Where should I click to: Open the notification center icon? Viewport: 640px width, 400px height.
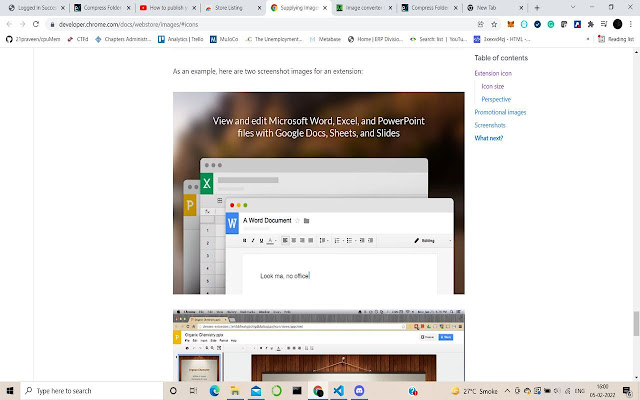click(x=627, y=391)
